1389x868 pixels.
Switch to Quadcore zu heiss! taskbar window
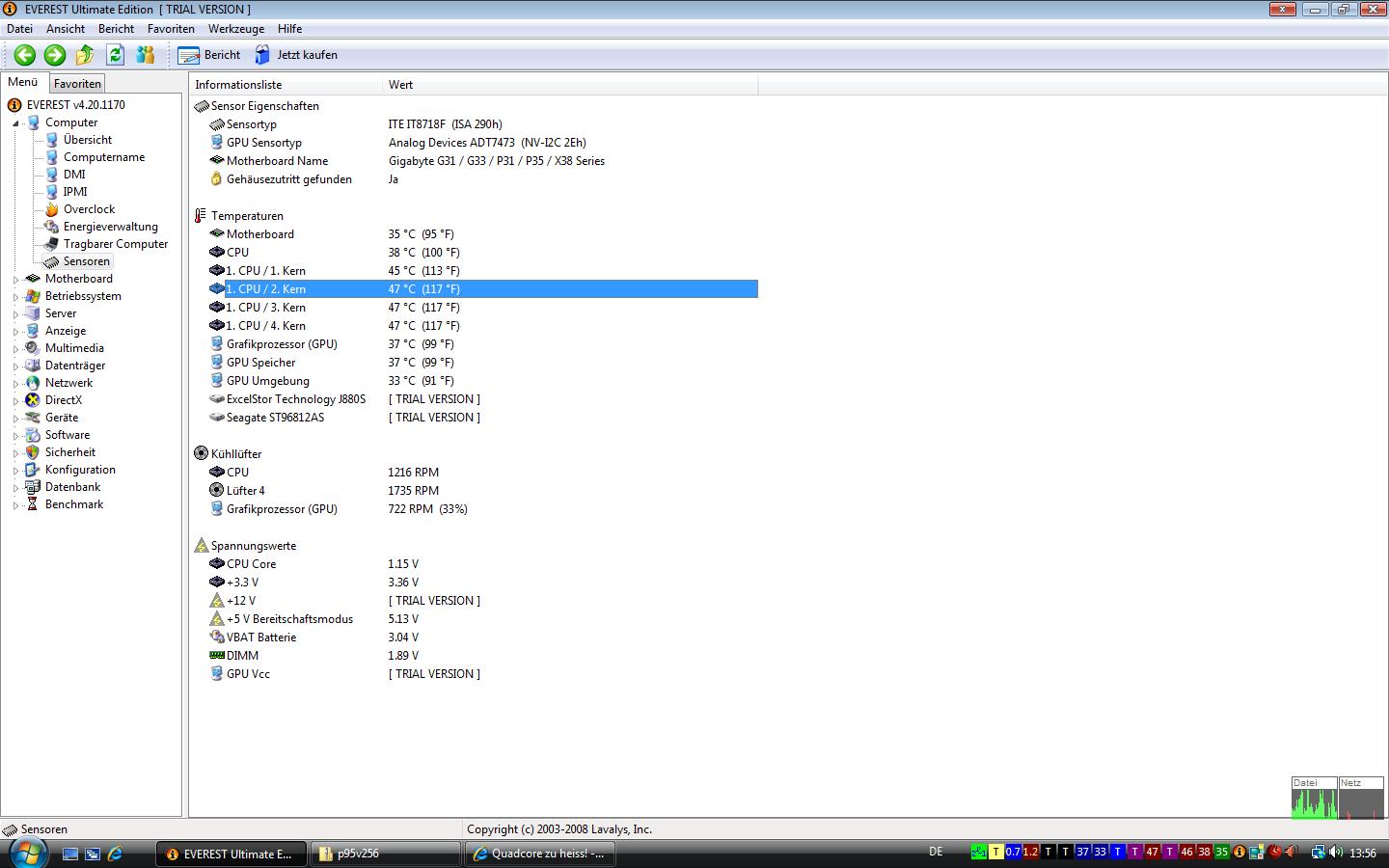coord(542,854)
